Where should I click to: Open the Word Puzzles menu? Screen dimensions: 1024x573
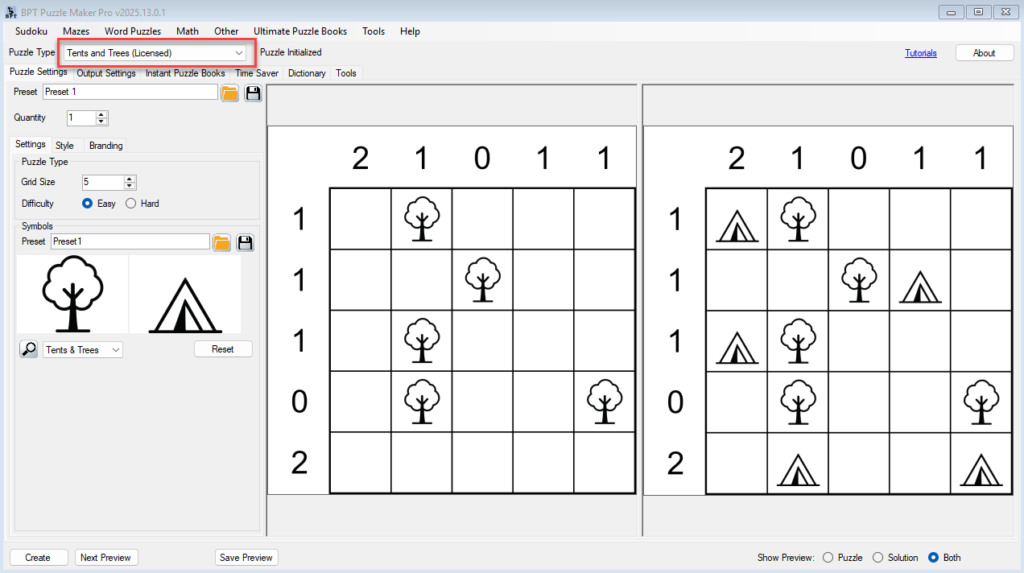(x=132, y=31)
